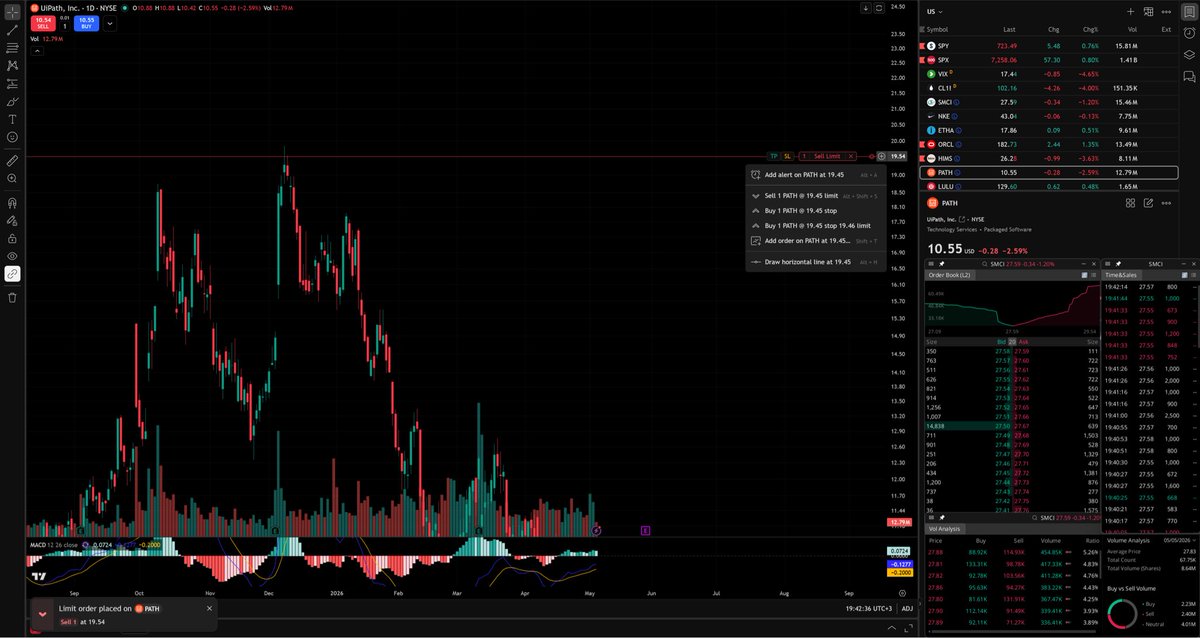Collapse the indicator legend chevron under Vol

[x=35, y=50]
